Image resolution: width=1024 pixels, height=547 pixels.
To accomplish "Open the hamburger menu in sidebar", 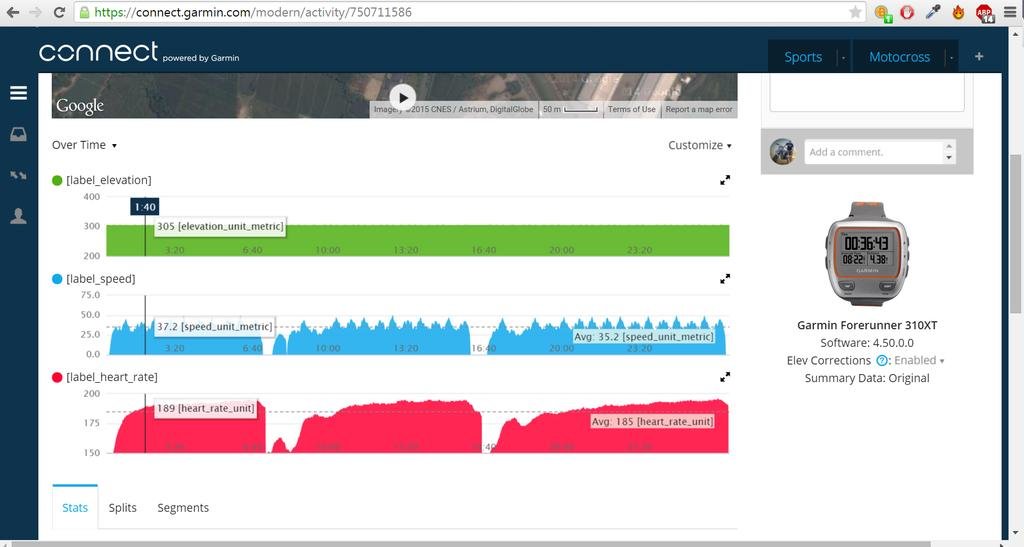I will [x=18, y=93].
